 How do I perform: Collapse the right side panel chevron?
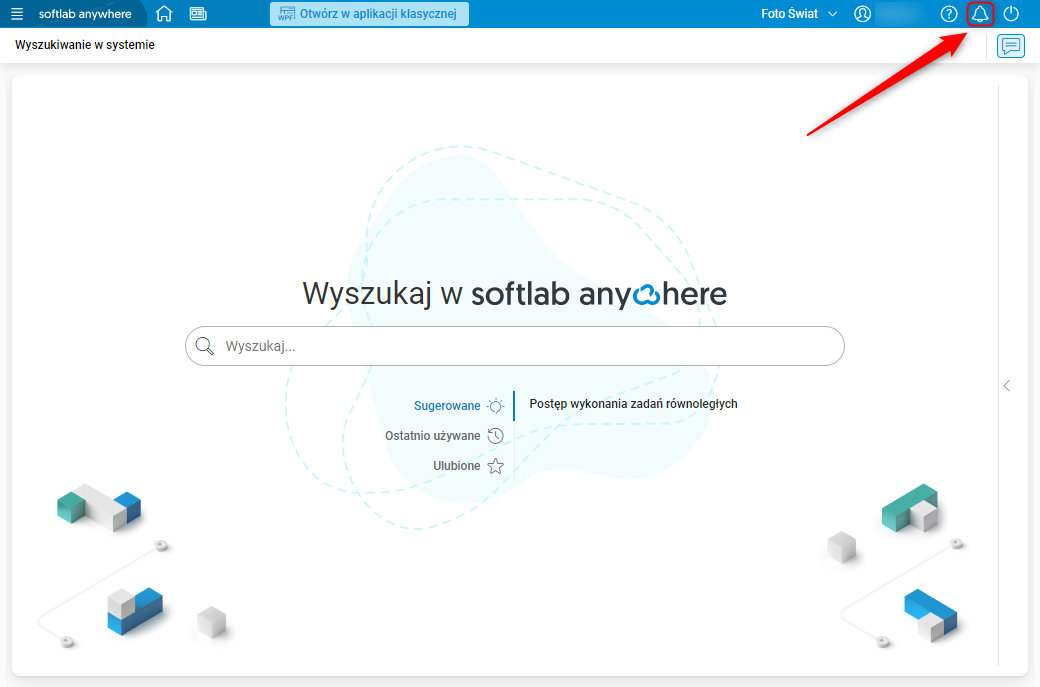click(1006, 385)
